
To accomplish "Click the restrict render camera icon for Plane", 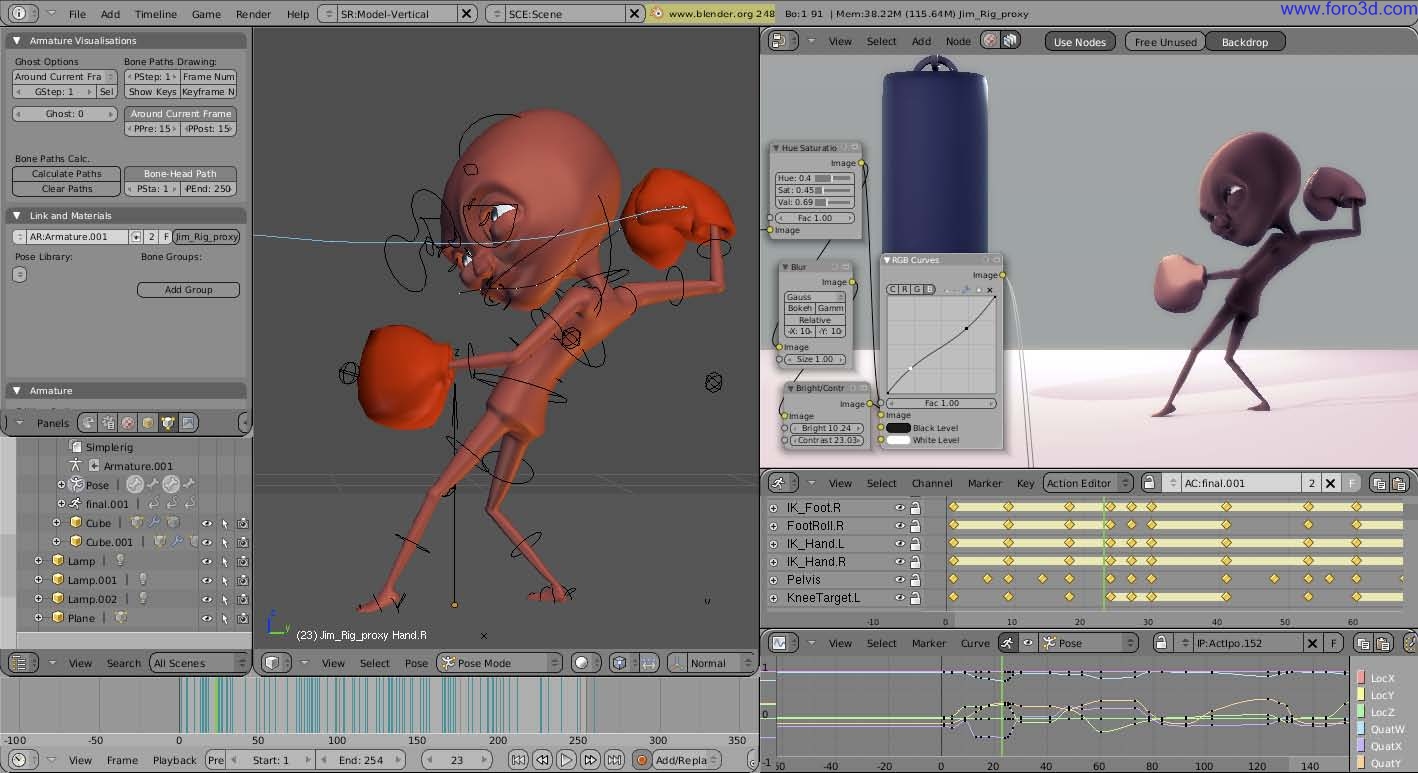I will [x=242, y=618].
